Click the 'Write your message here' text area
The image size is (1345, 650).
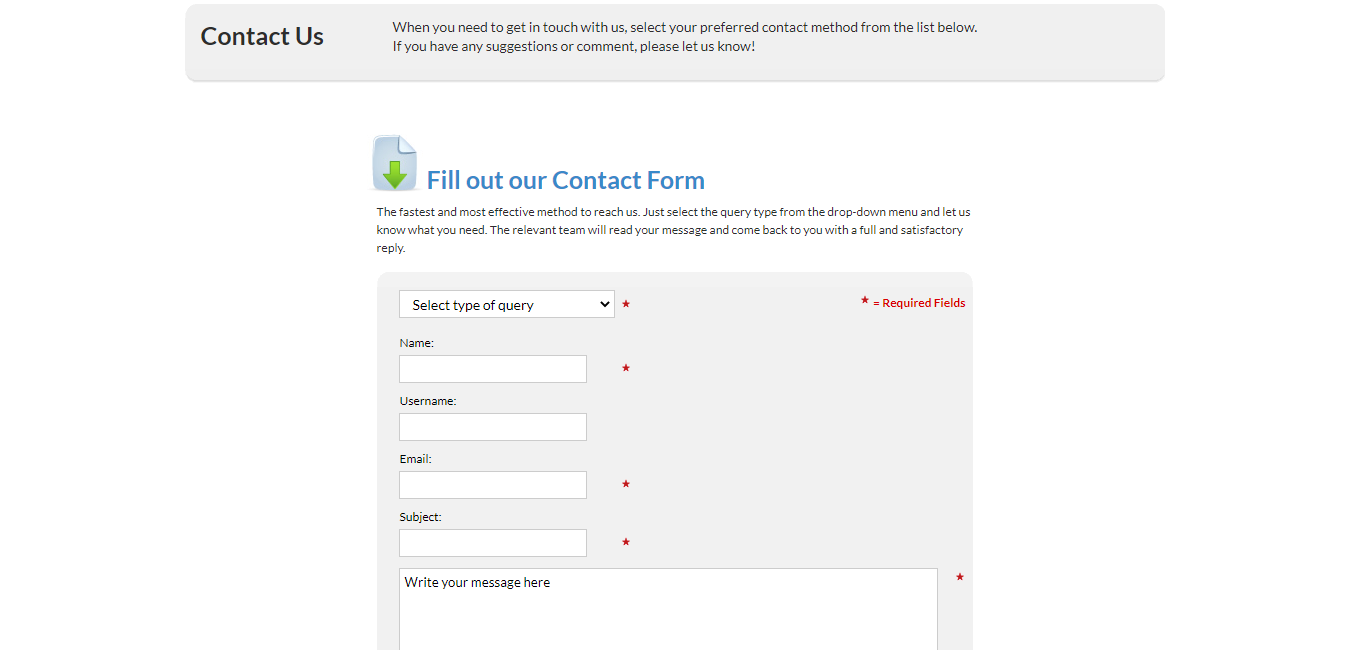pyautogui.click(x=667, y=608)
